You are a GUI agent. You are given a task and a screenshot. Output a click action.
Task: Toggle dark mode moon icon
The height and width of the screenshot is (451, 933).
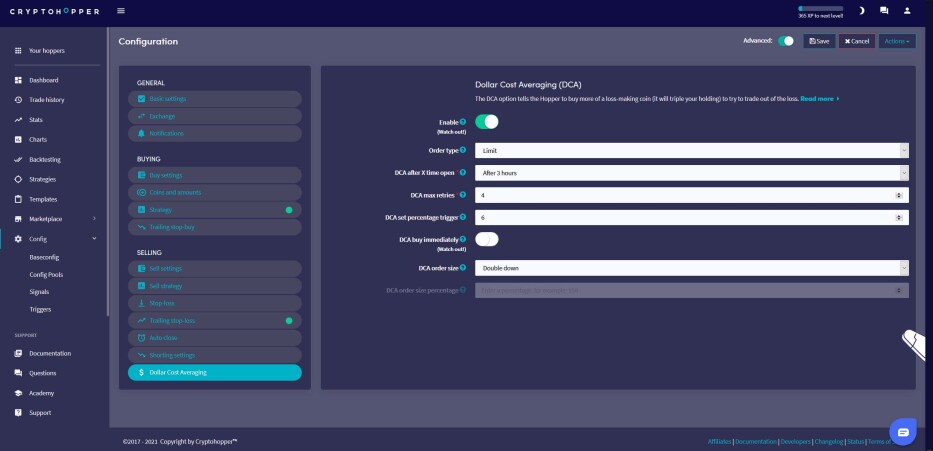coord(862,11)
